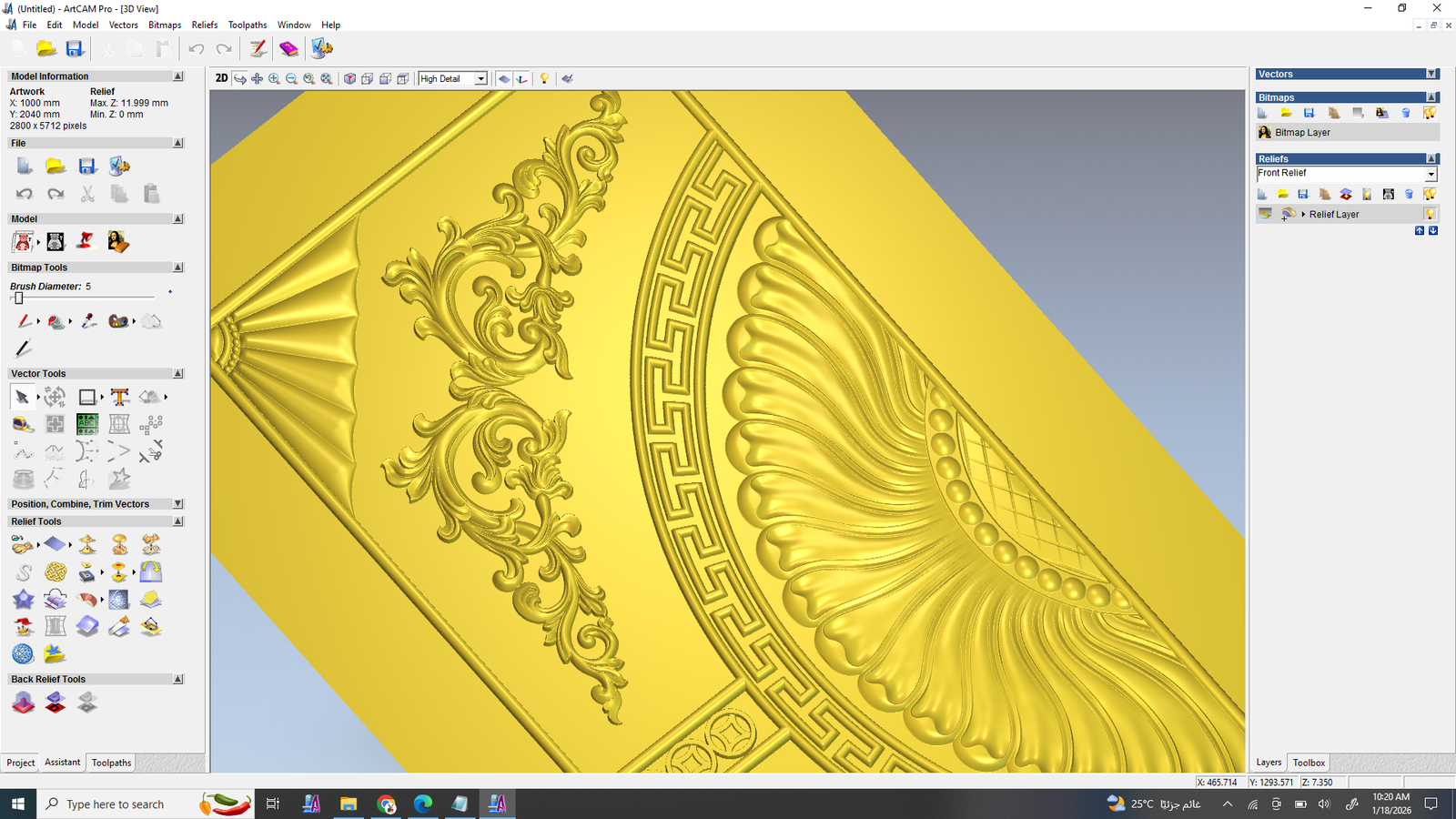Viewport: 1456px width, 819px height.
Task: Expand the Position, Combine, Trim Vectors section
Action: (178, 504)
